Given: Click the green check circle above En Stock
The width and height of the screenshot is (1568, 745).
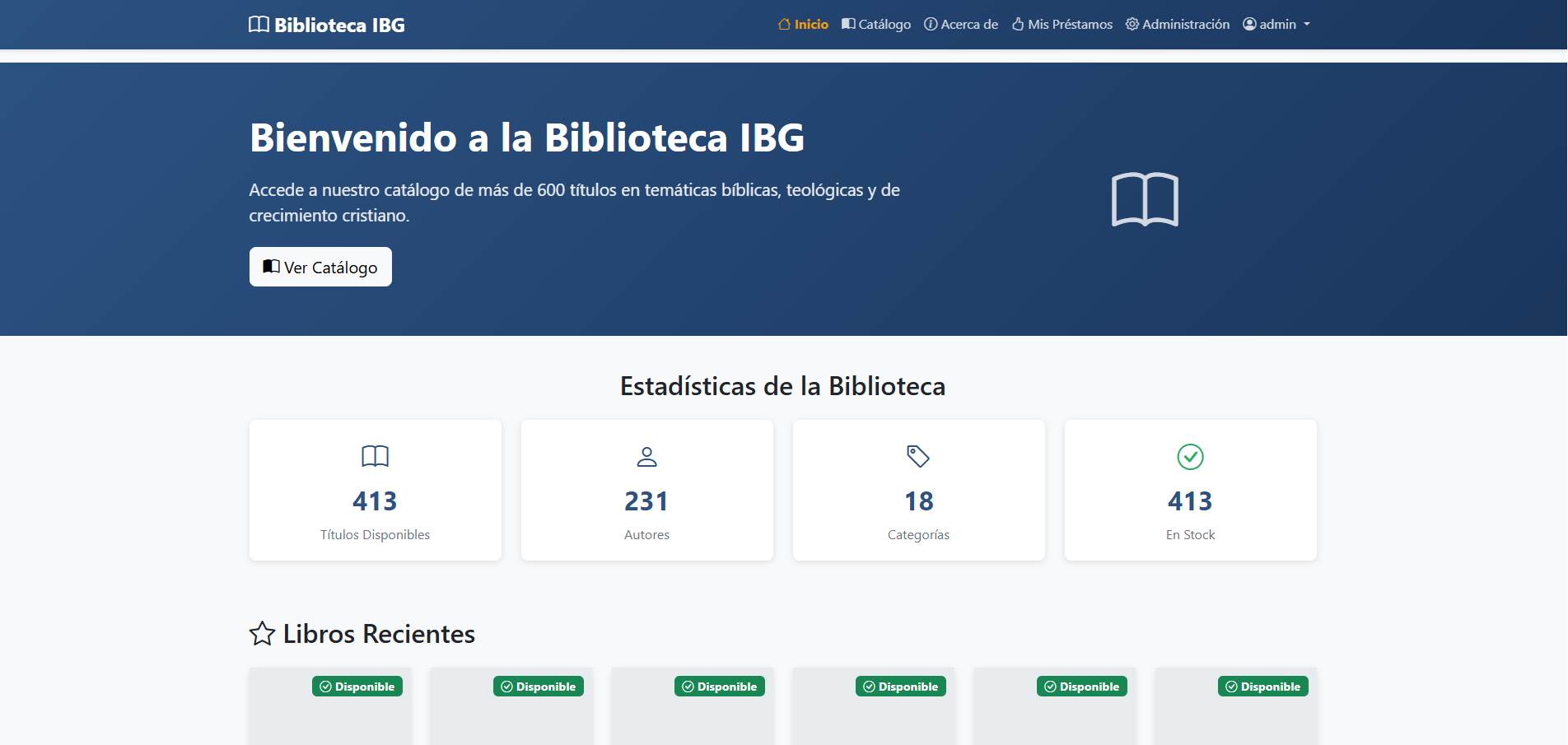Looking at the screenshot, I should [x=1190, y=457].
